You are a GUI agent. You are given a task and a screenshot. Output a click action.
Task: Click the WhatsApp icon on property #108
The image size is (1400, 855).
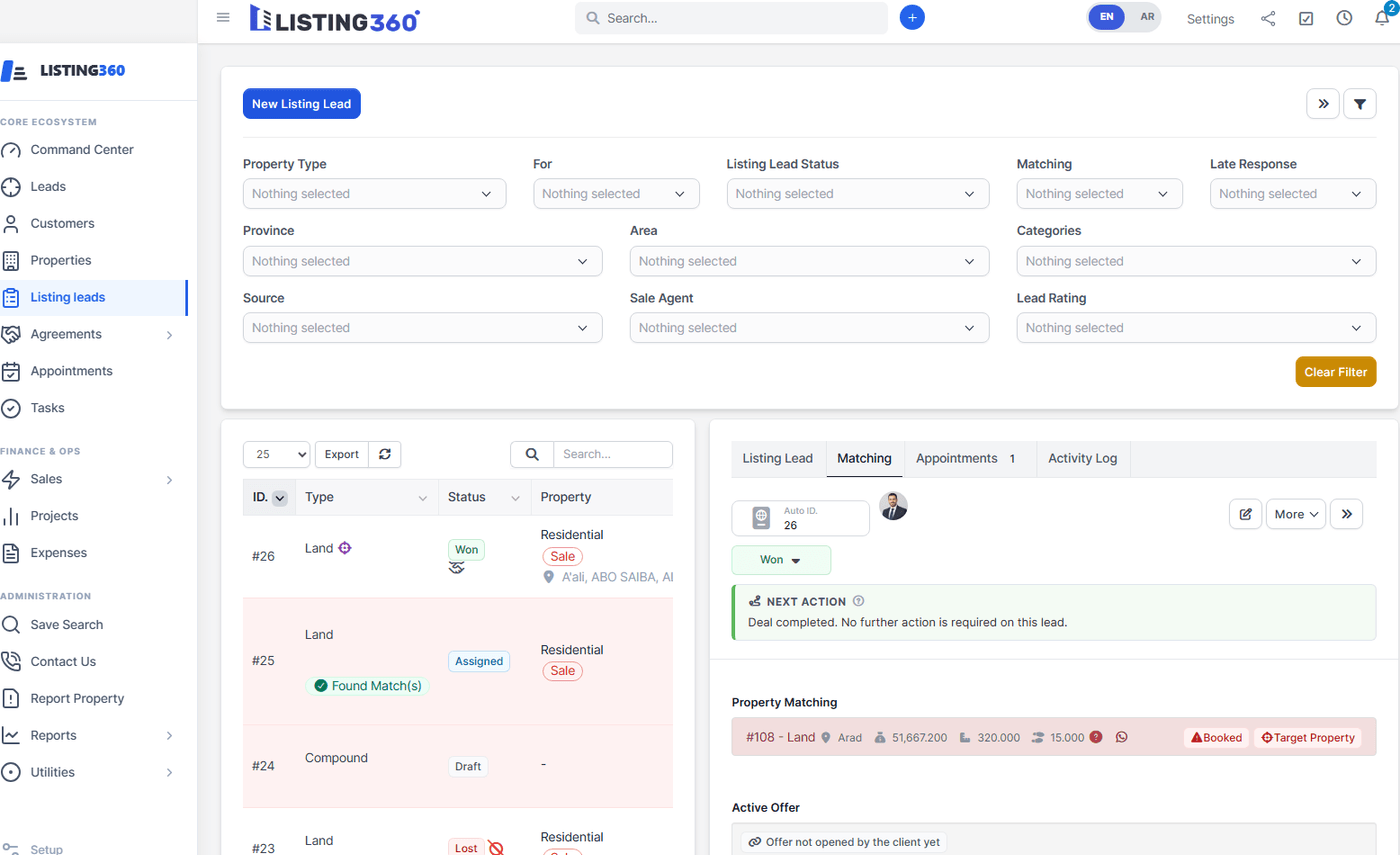coord(1121,737)
